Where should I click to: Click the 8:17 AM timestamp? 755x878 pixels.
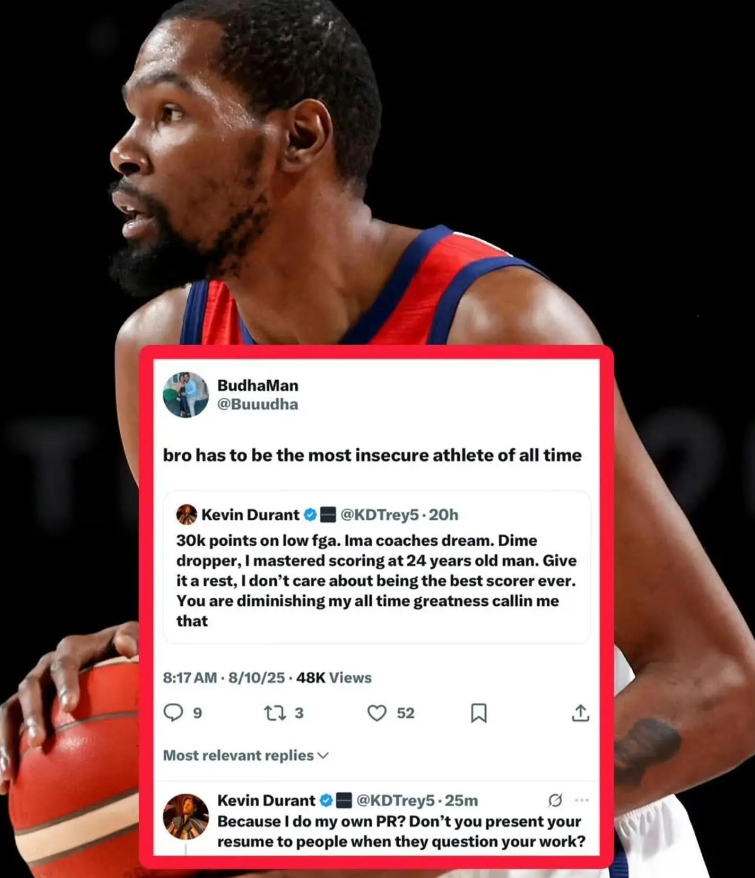tap(190, 678)
